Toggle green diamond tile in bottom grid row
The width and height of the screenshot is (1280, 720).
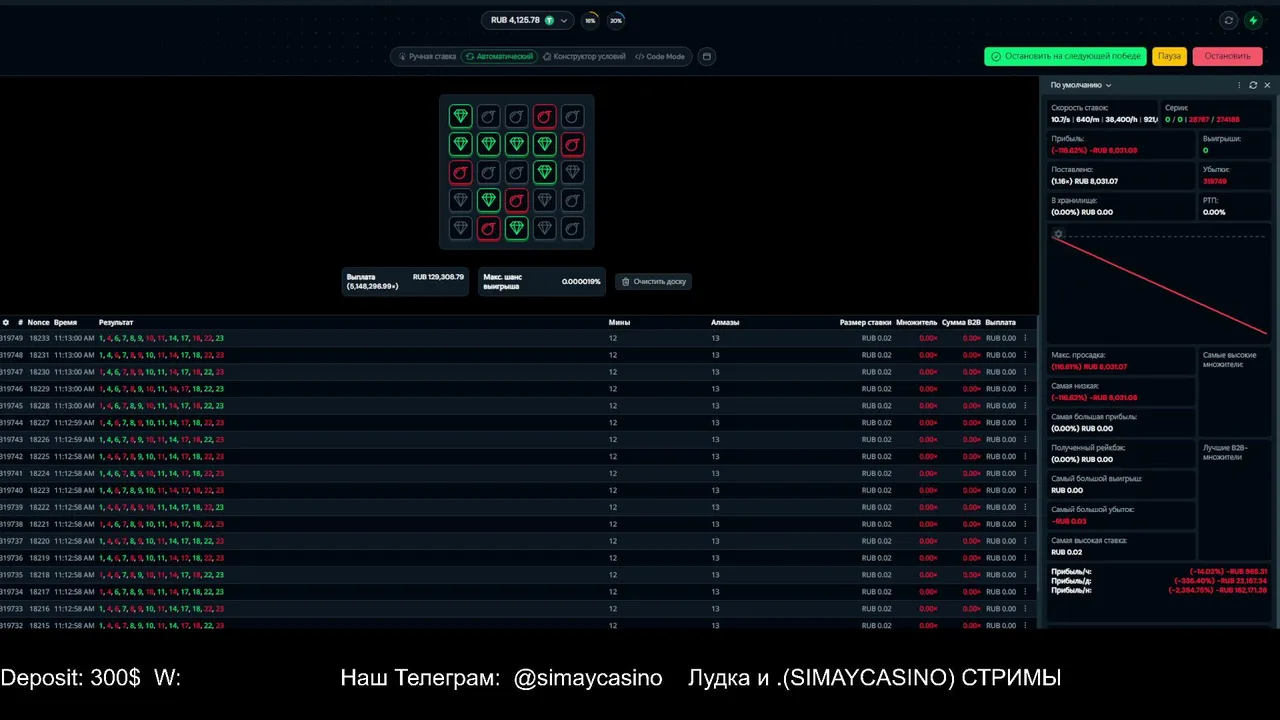[516, 228]
